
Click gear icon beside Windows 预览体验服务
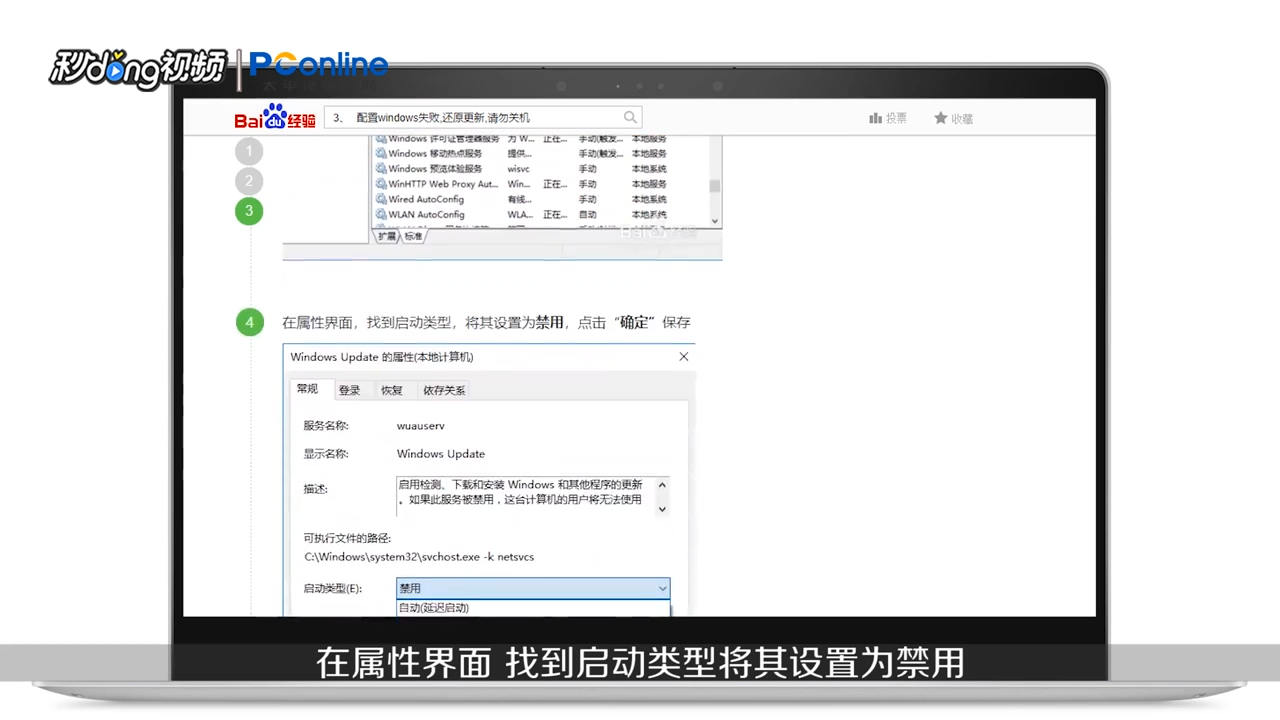pyautogui.click(x=381, y=169)
